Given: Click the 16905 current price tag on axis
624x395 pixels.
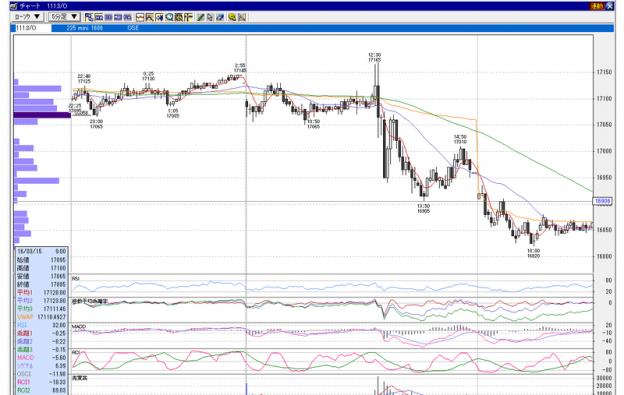Looking at the screenshot, I should click(602, 201).
